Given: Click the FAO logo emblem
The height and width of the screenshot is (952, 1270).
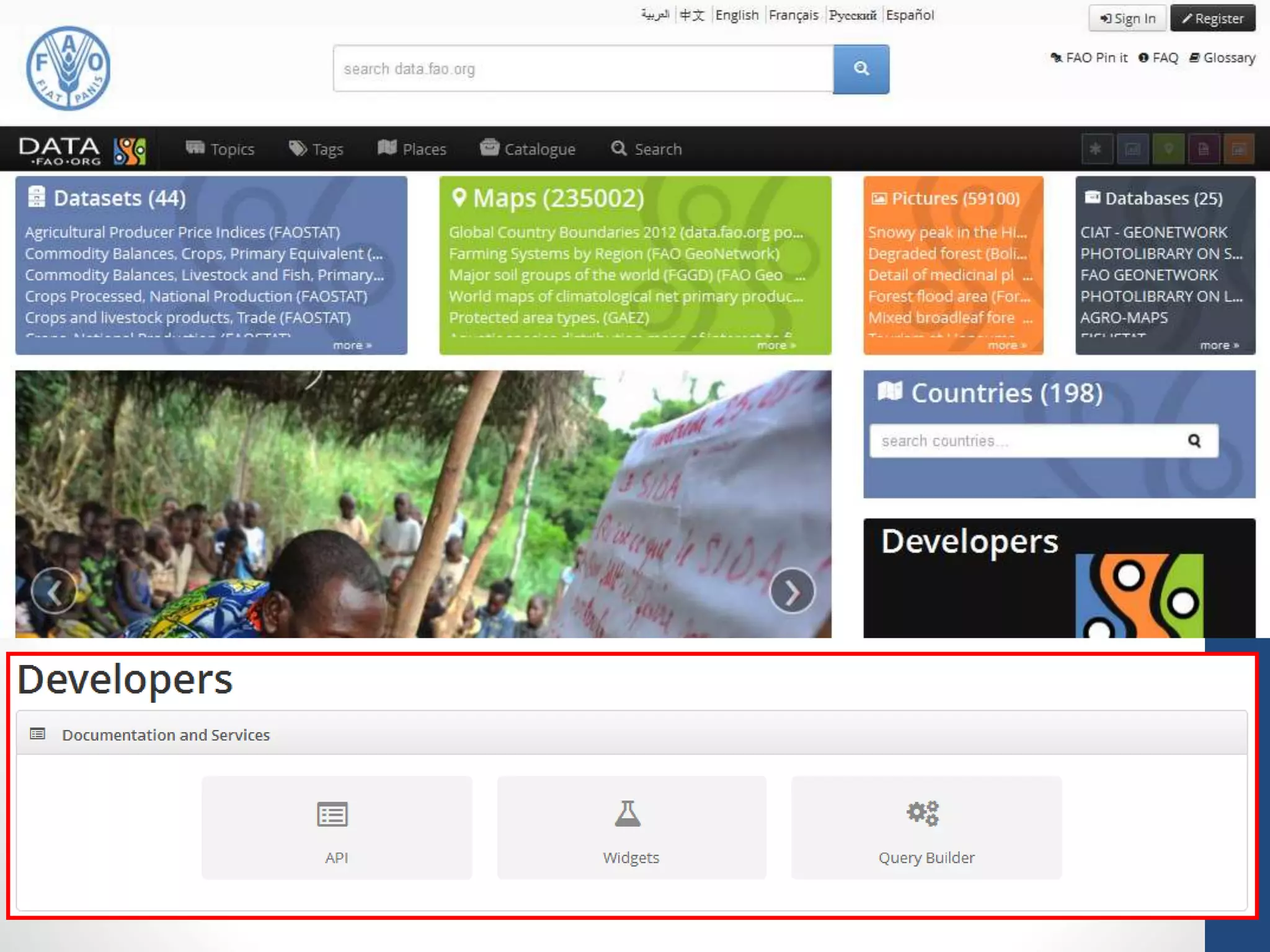Looking at the screenshot, I should 68,68.
